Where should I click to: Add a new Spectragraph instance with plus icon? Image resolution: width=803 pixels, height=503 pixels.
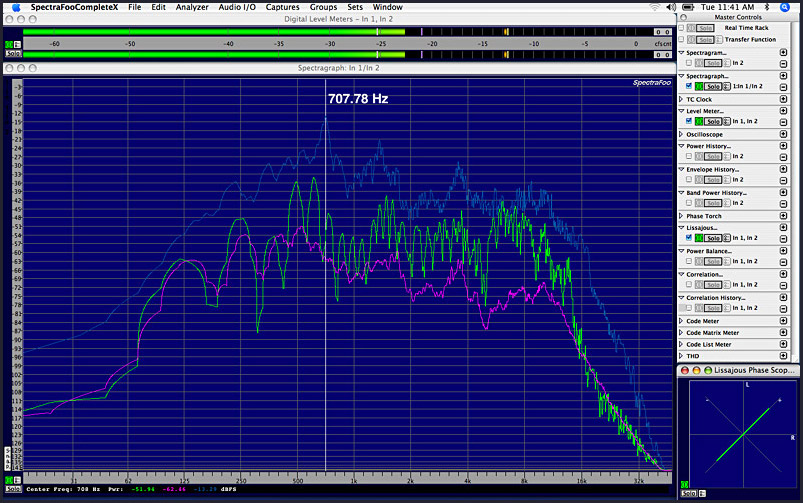[783, 76]
